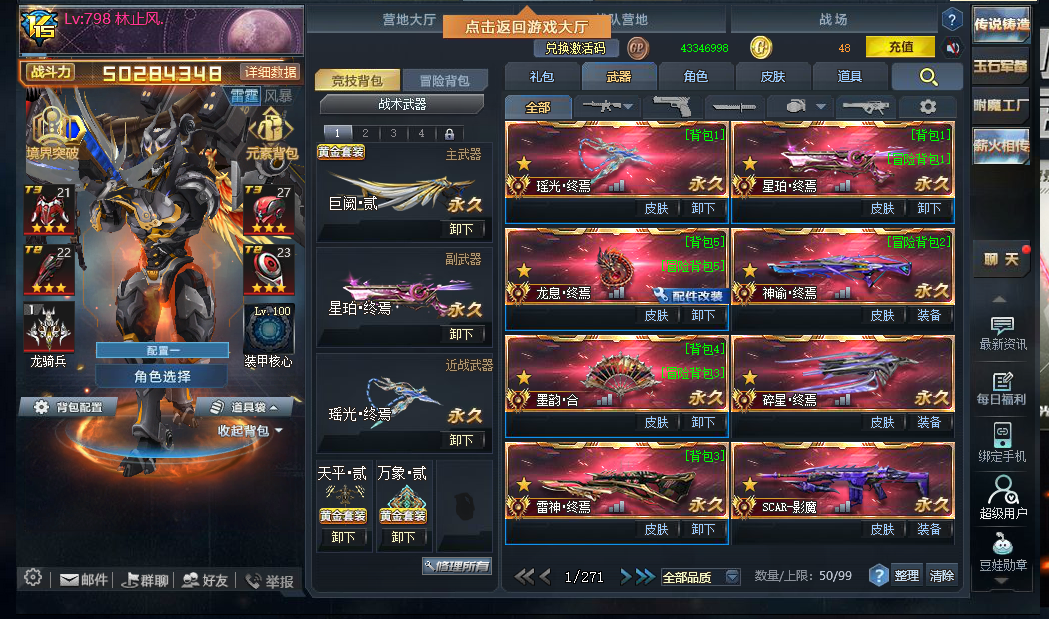Screen dimensions: 1049x619
Task: Open 最新资讯 news icon
Action: click(x=1002, y=334)
